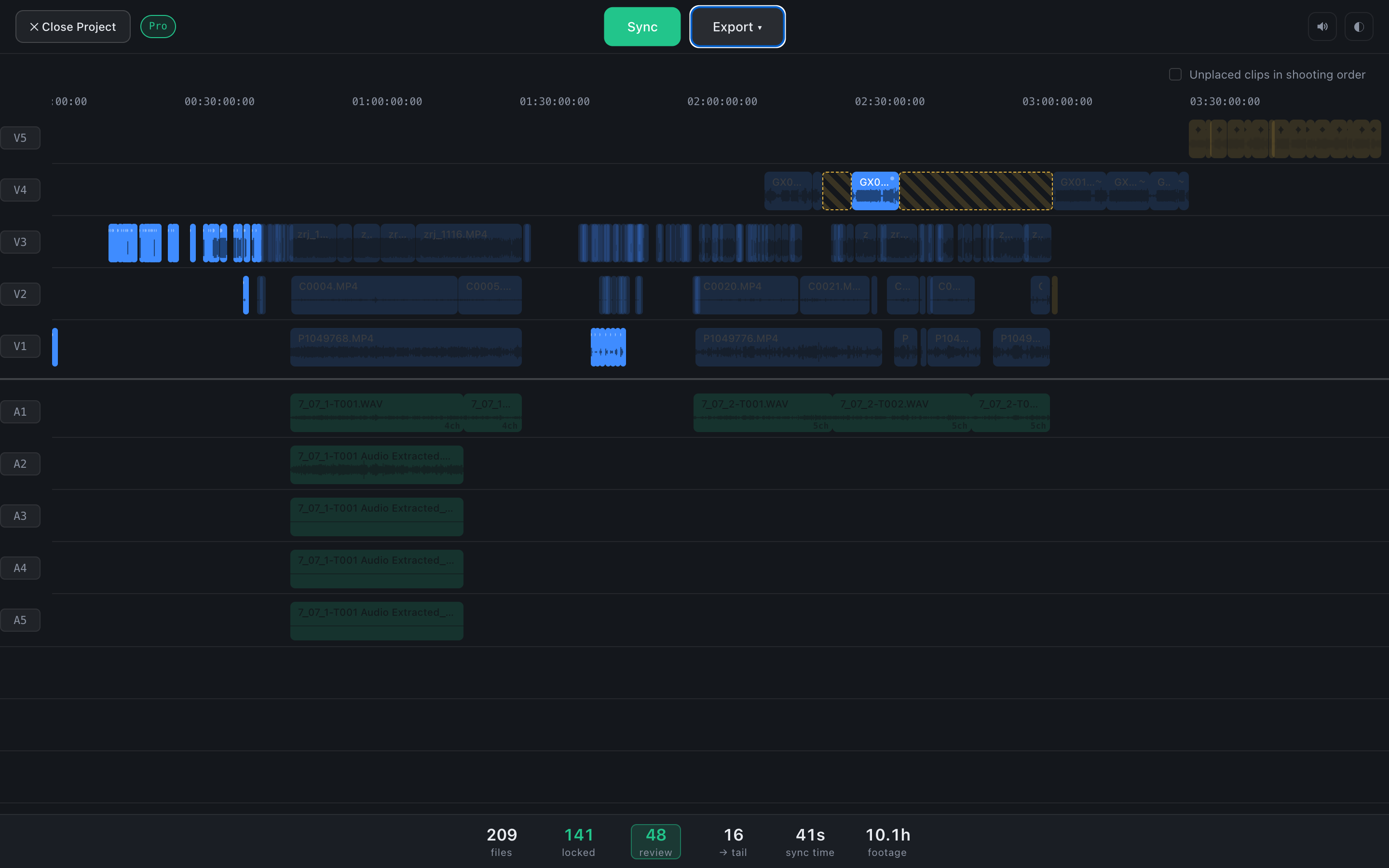This screenshot has width=1389, height=868.
Task: Select clip P1049776.MP4 on V1
Action: (789, 347)
